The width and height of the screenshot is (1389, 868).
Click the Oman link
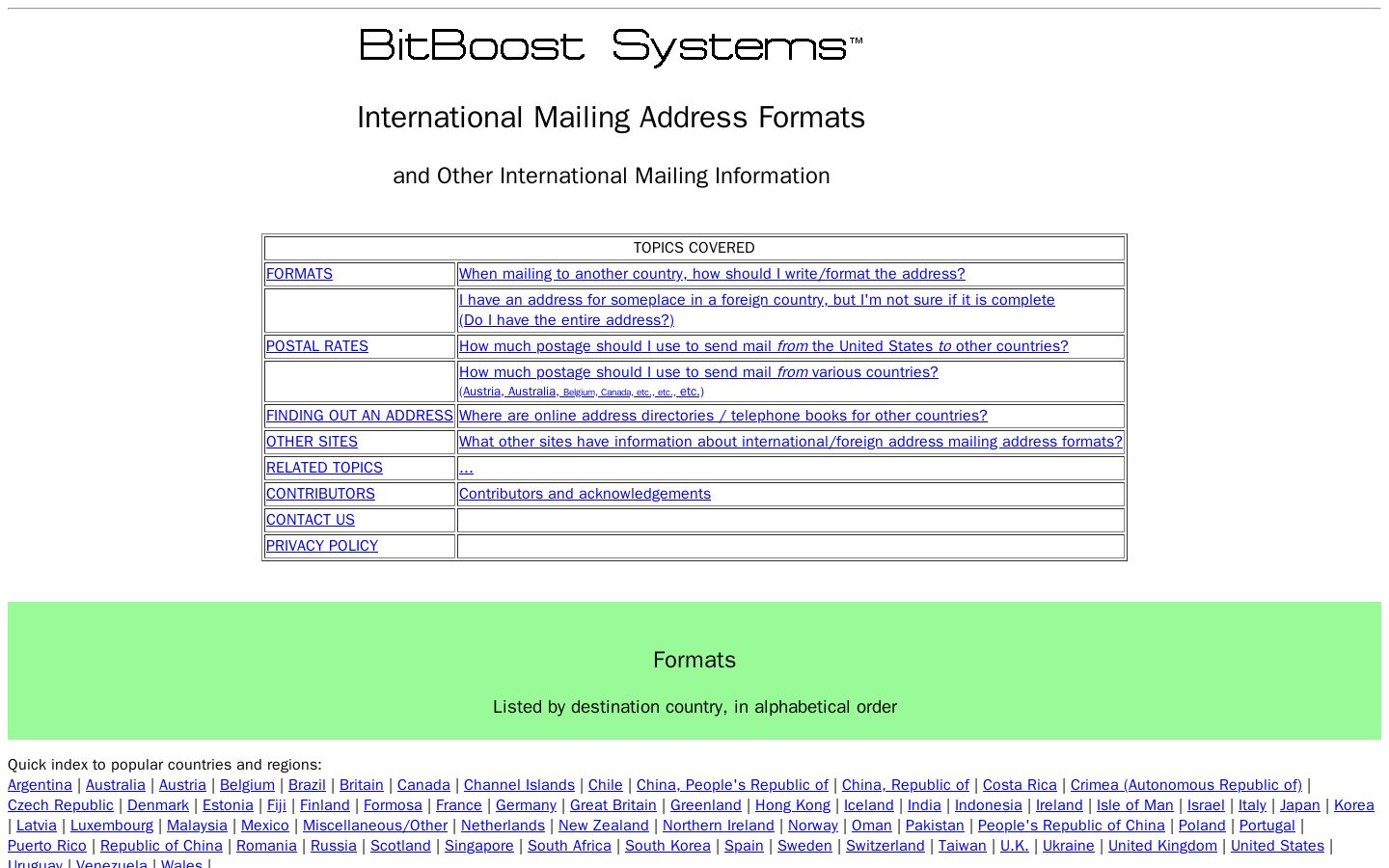(x=872, y=826)
